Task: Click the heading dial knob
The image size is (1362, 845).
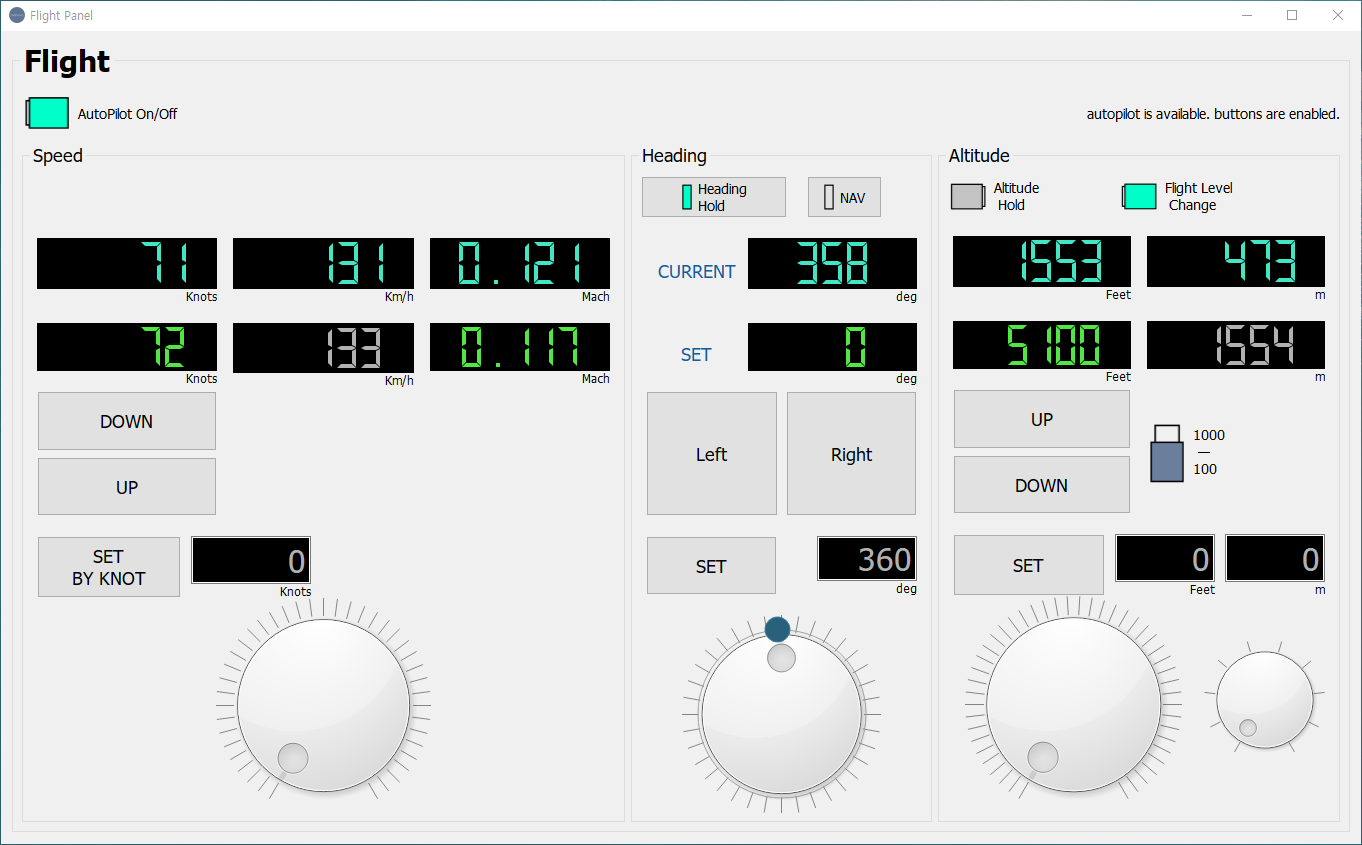Action: coord(781,715)
